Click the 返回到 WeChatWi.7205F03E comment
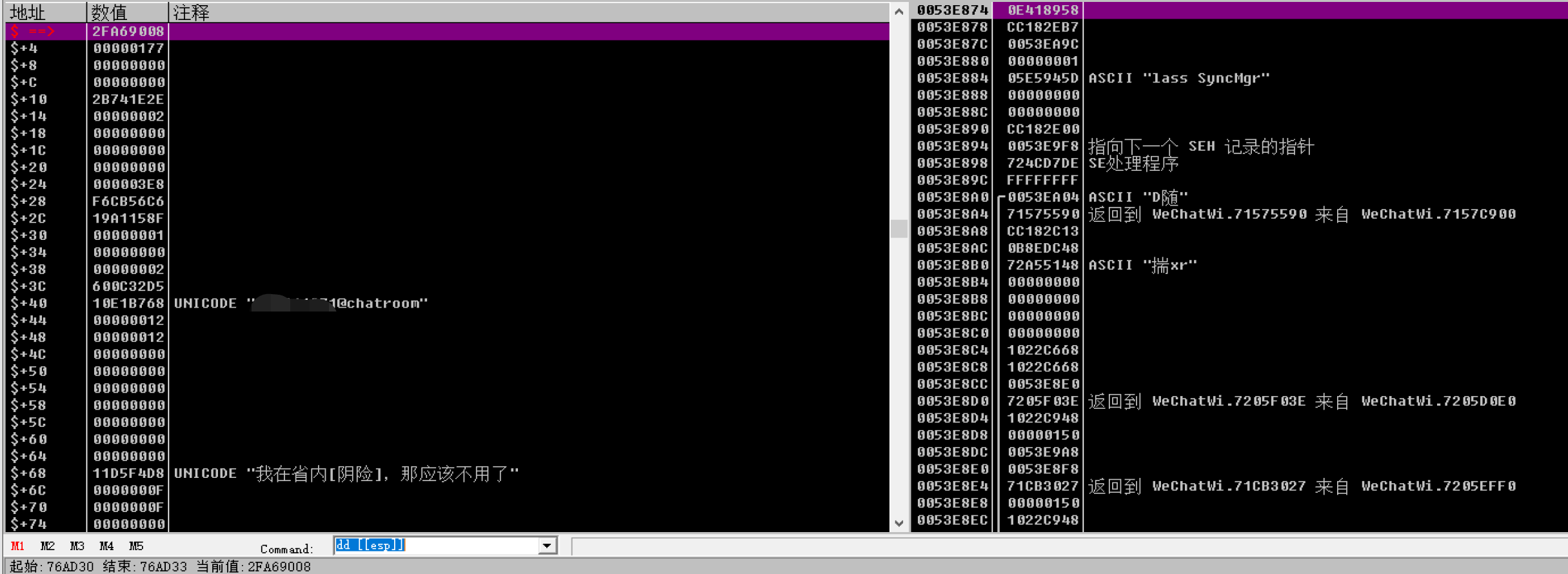Screen dimensions: 1568x574 point(1302,401)
